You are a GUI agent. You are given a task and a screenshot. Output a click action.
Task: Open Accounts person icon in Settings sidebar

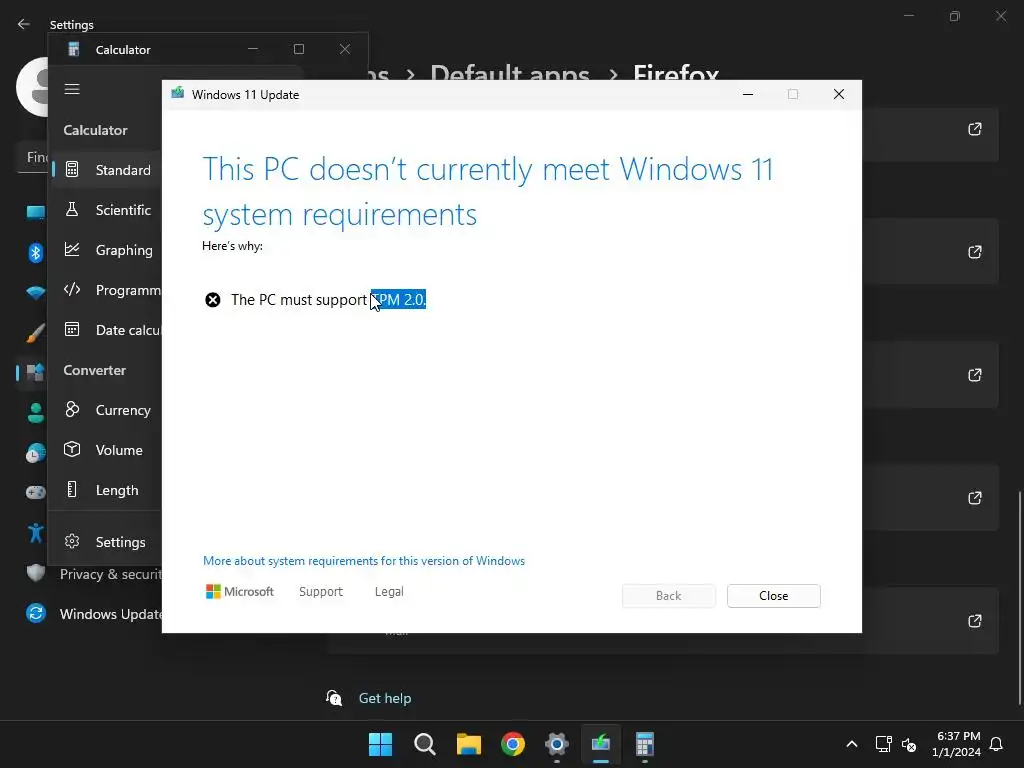pos(36,413)
